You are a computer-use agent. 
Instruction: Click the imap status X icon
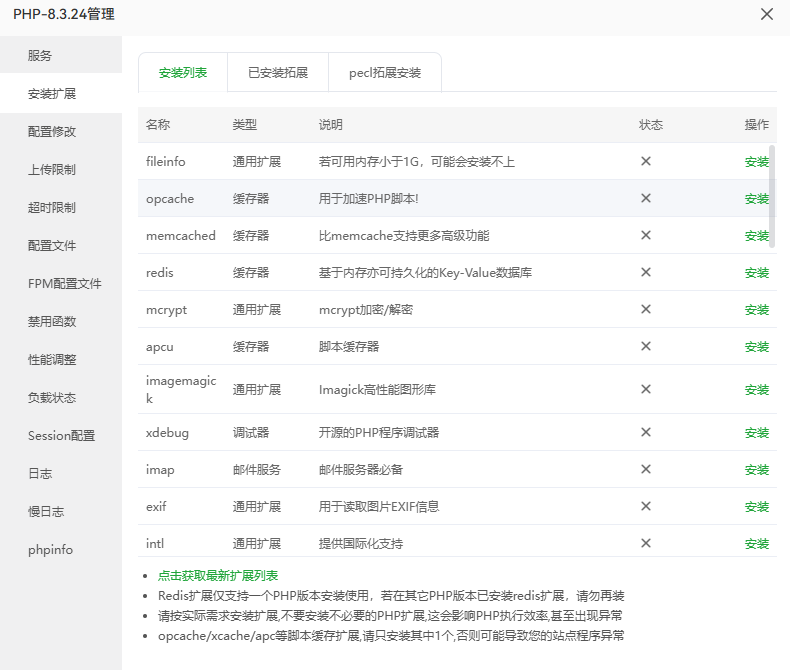click(x=645, y=469)
